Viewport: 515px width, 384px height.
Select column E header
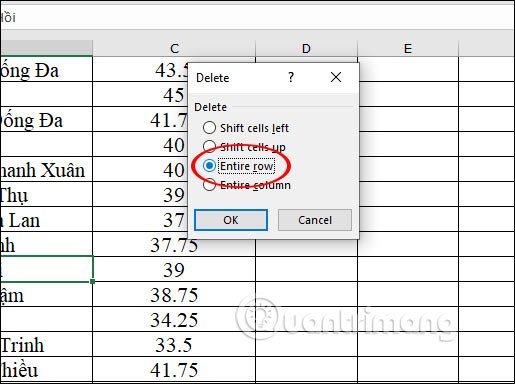408,49
